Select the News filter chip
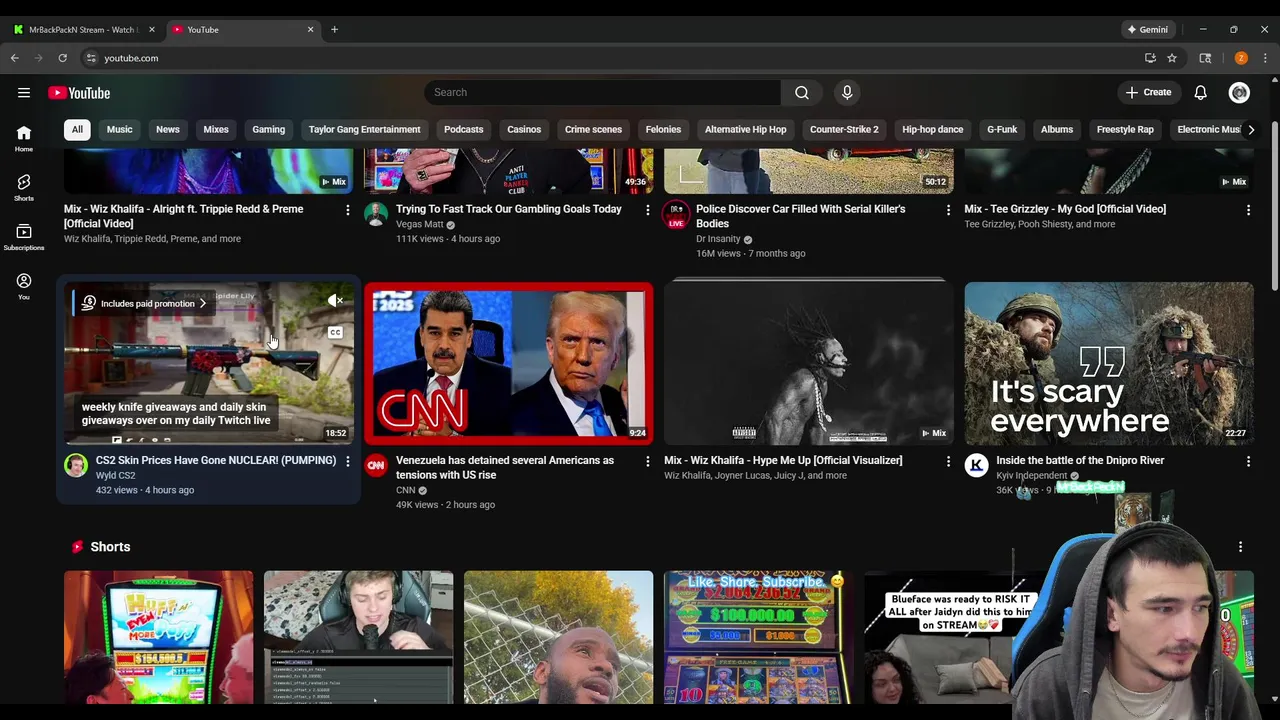The width and height of the screenshot is (1280, 720). (x=168, y=130)
